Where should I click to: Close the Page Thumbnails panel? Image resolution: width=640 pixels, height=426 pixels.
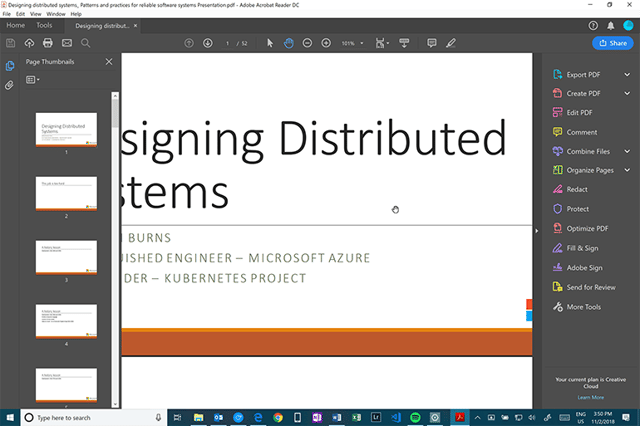(109, 62)
